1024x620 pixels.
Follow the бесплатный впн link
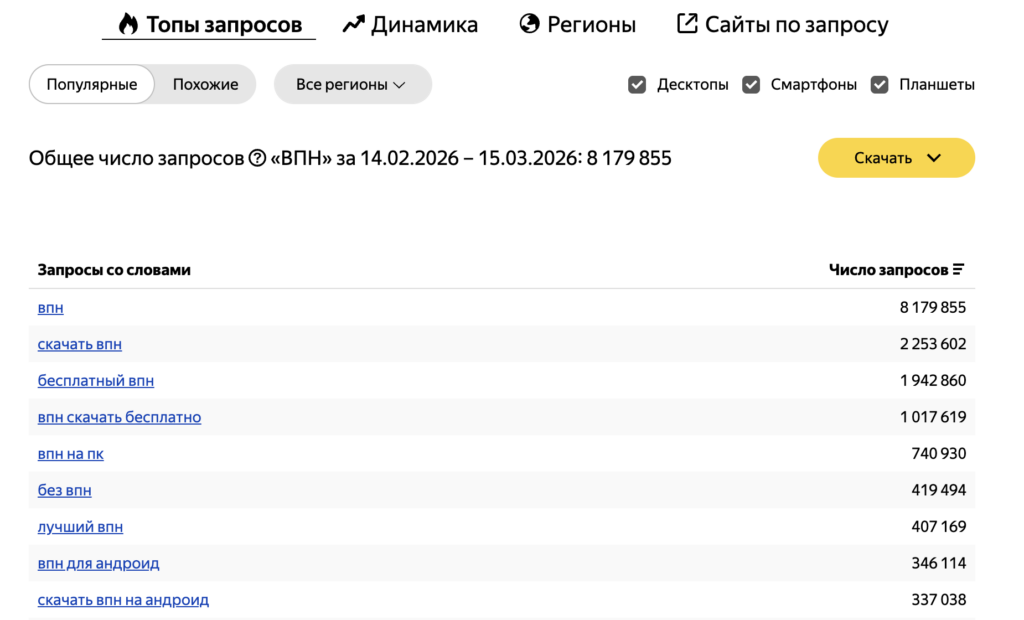[95, 380]
